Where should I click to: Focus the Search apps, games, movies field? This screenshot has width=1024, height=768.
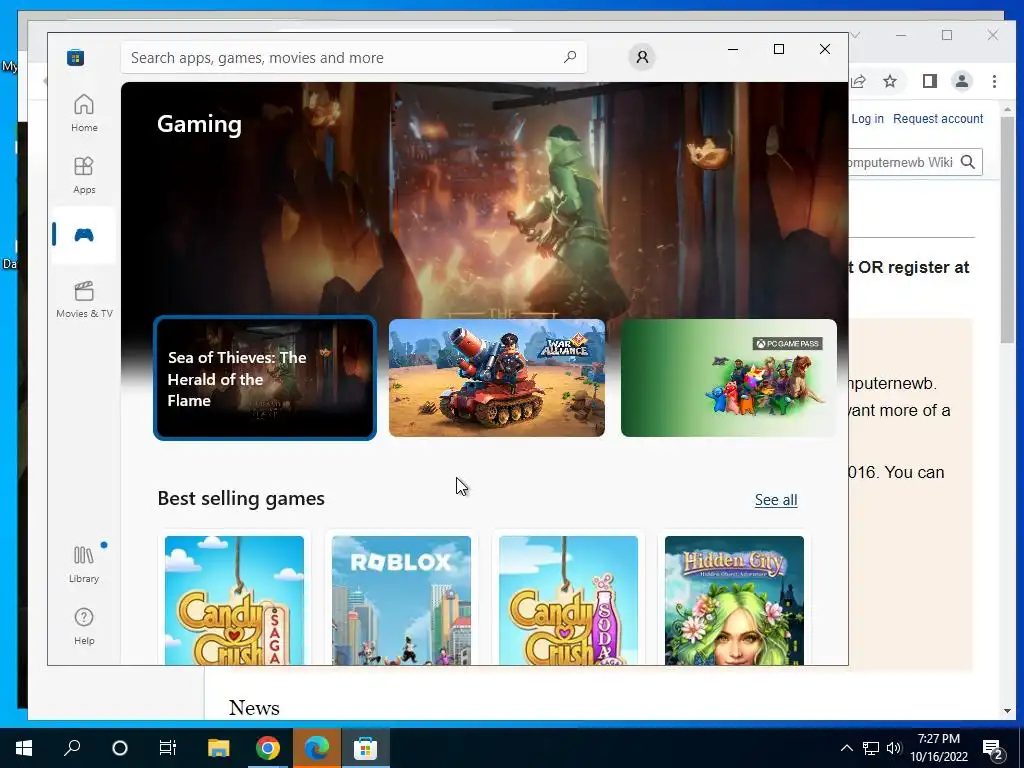(353, 57)
